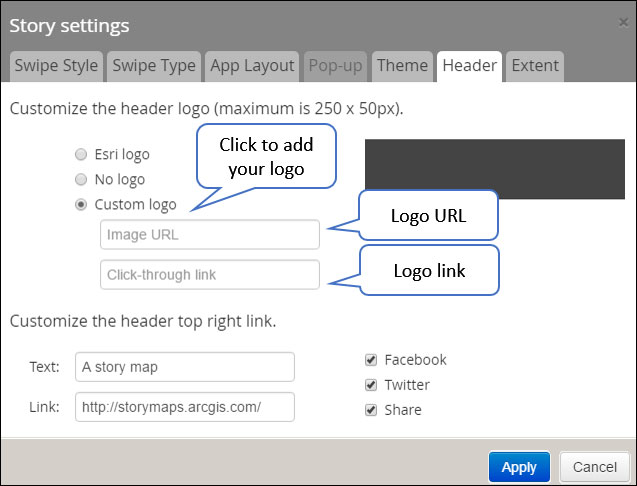Screen dimensions: 637x486
Task: Focus the Click-through link field
Action: pyautogui.click(x=210, y=275)
